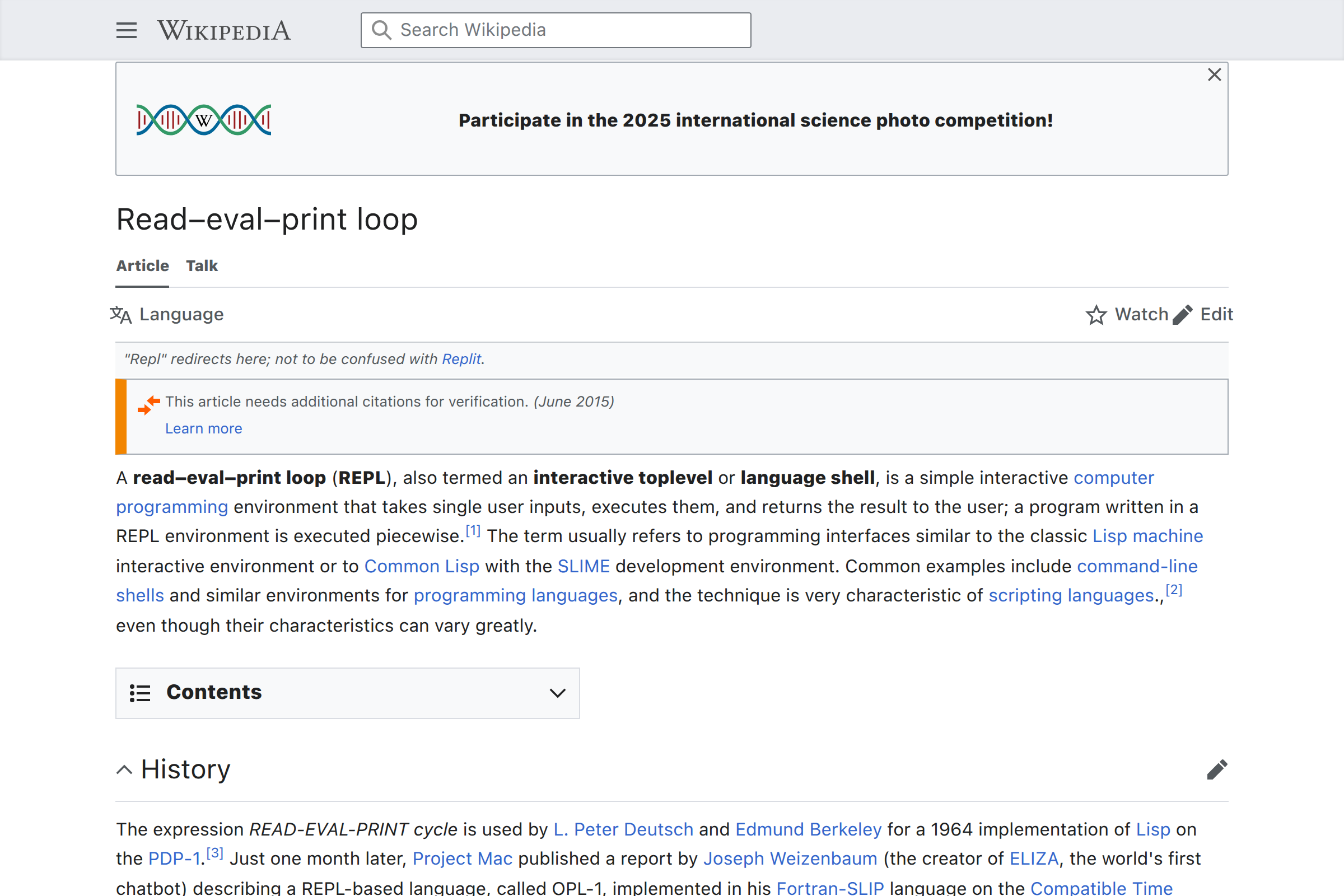Click the language translation icon
Screen dimensions: 1344x896
(120, 315)
